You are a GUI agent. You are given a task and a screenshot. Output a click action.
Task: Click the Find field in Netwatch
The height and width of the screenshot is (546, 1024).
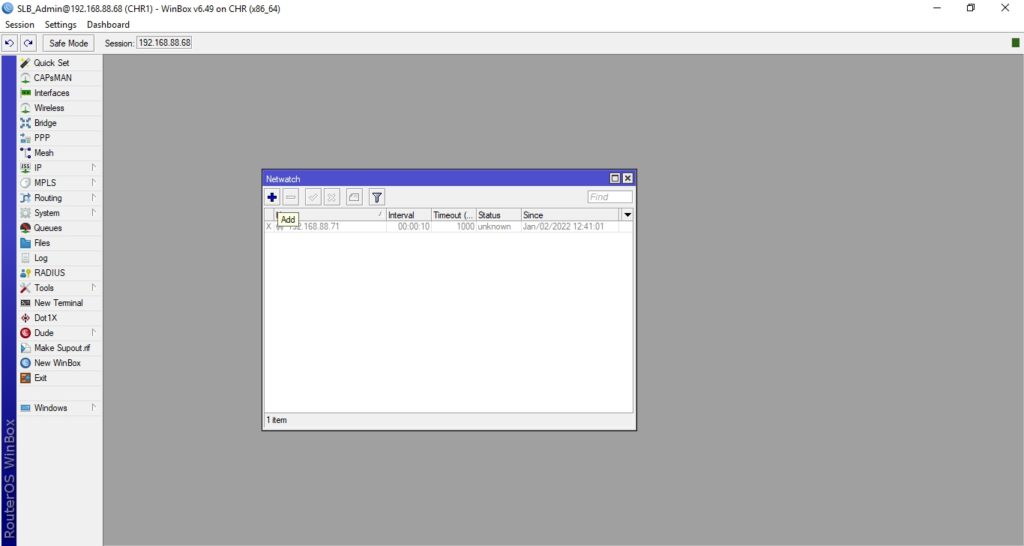610,197
